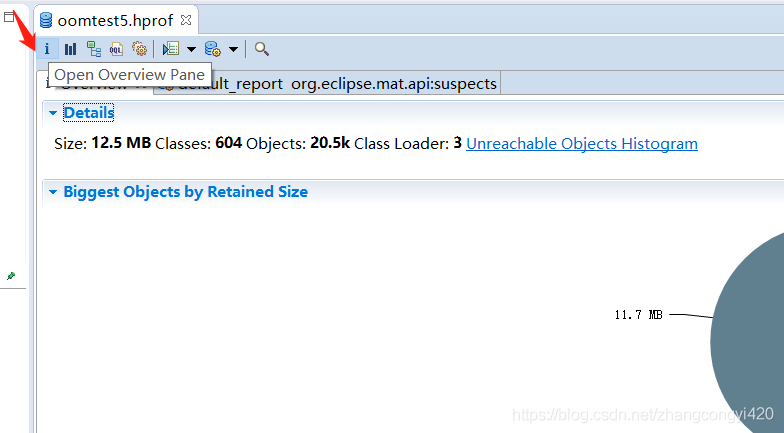The height and width of the screenshot is (433, 784).
Task: Open the Histogram view icon
Action: (70, 49)
